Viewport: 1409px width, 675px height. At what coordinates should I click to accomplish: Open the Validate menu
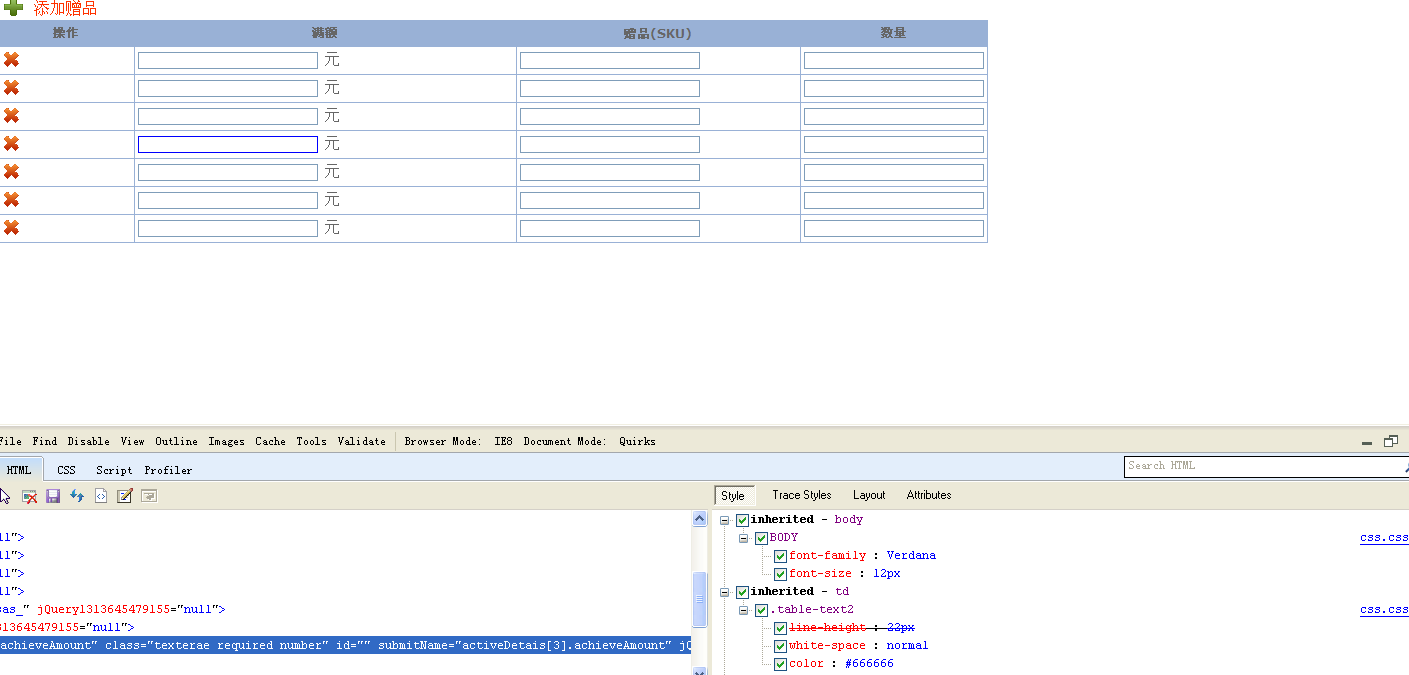361,441
